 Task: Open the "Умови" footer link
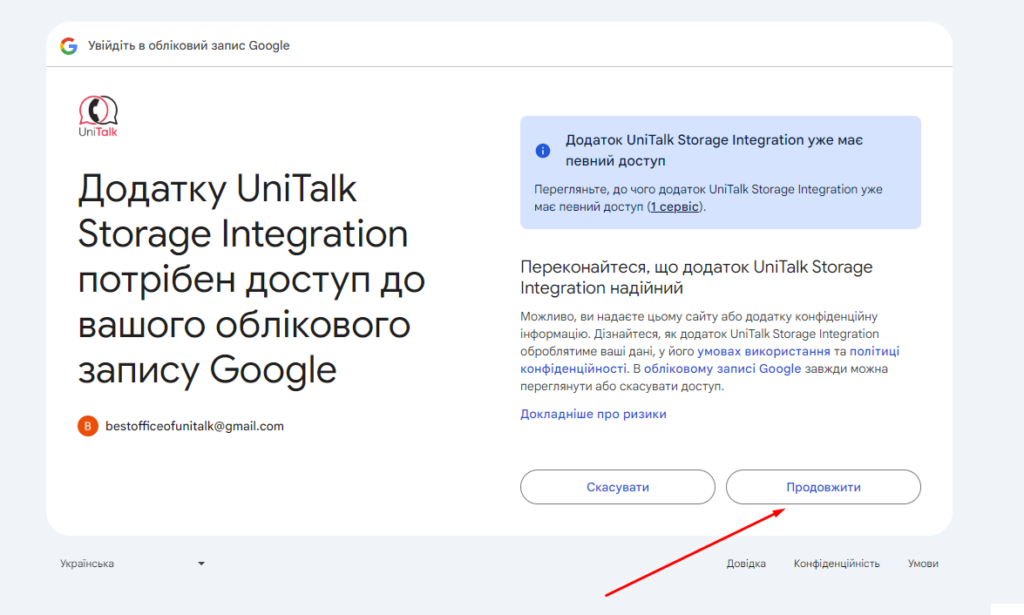923,564
